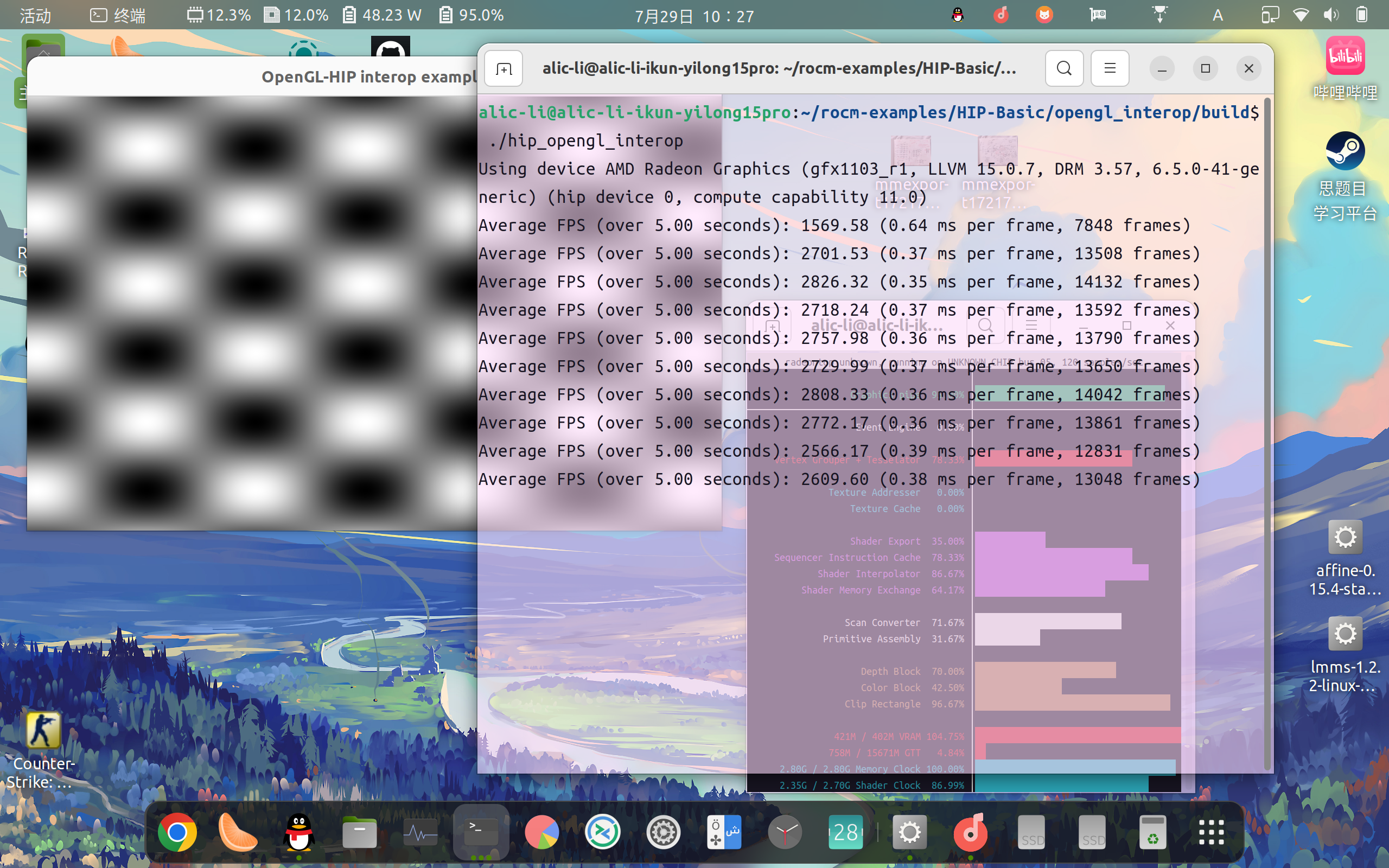This screenshot has height=868, width=1389.
Task: Maximize the terminal window
Action: coord(1205,69)
